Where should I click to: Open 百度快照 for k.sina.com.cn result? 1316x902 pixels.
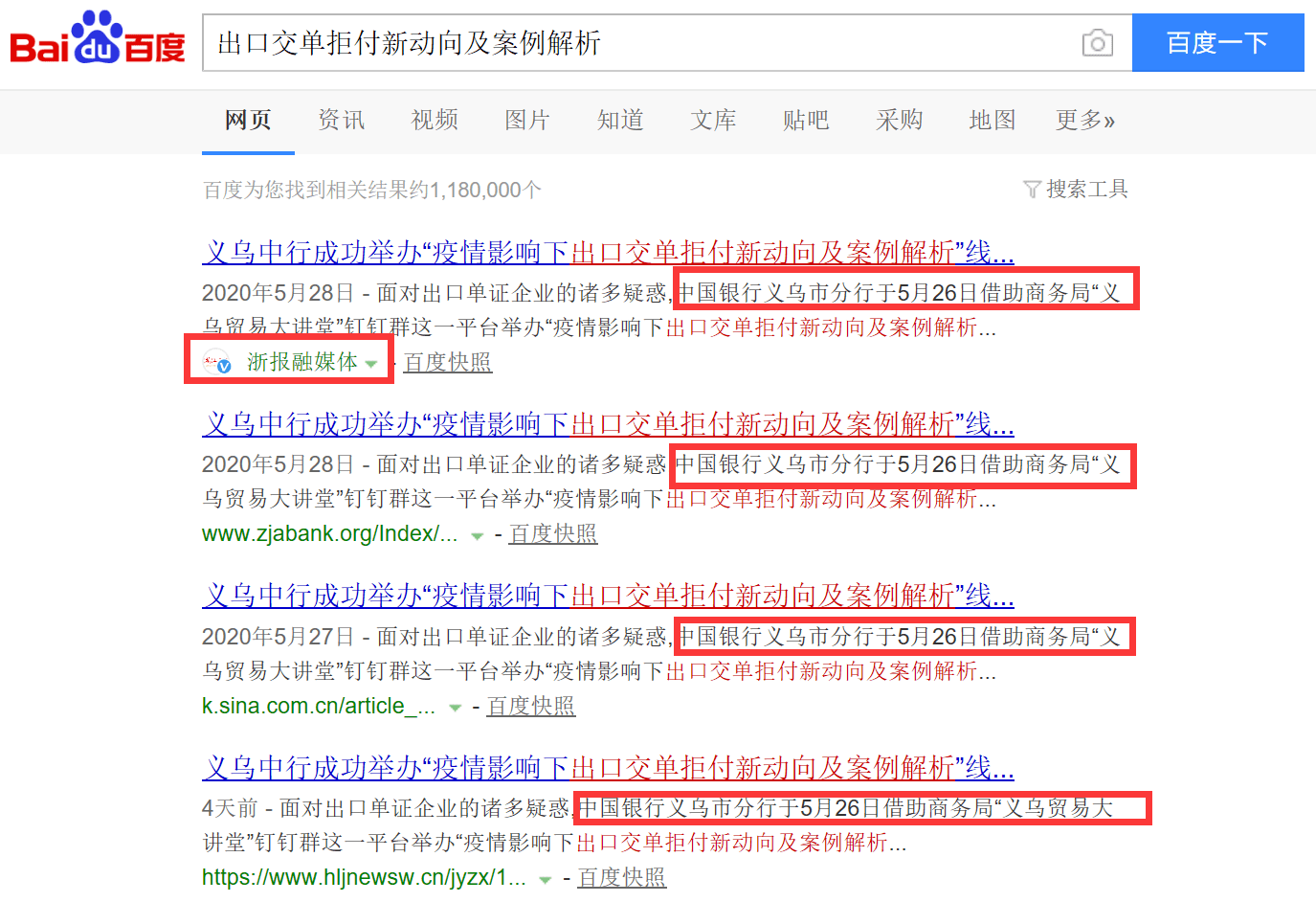click(x=531, y=706)
